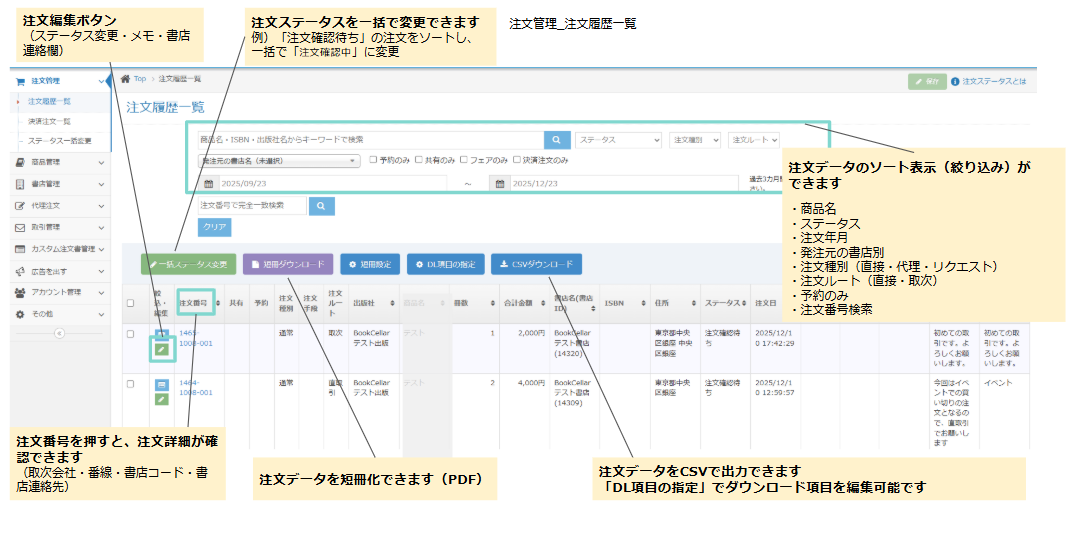Click the info icon beside 注文ステータスとは
The height and width of the screenshot is (551, 1072).
[x=955, y=81]
